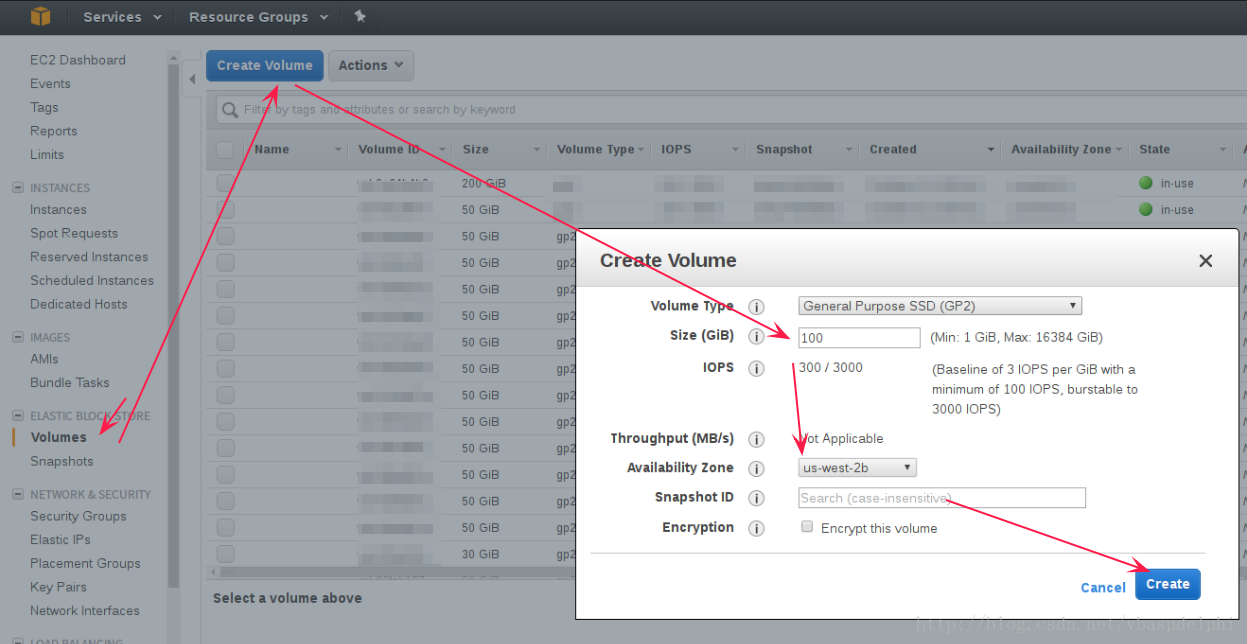Collapse the sidebar with the left arrow
The image size is (1247, 644).
click(192, 78)
